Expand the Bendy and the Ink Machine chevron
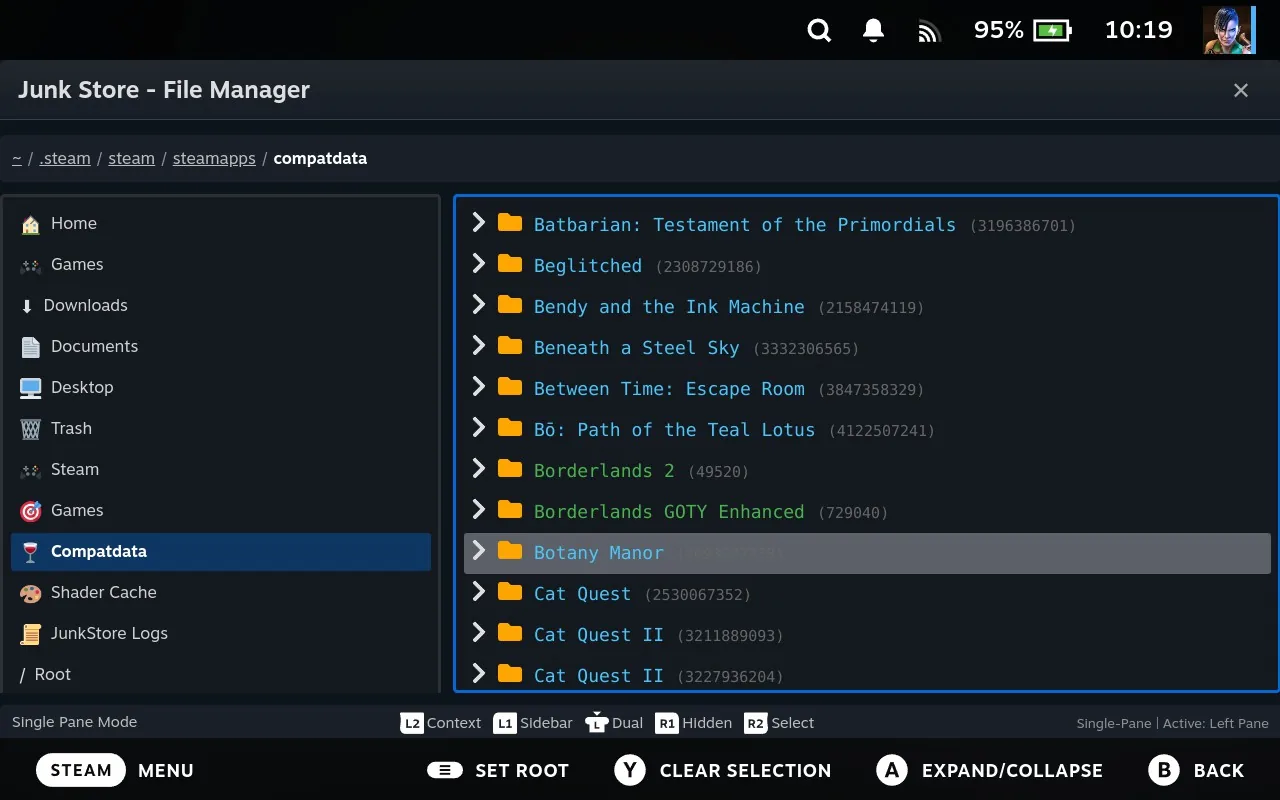 (x=478, y=305)
